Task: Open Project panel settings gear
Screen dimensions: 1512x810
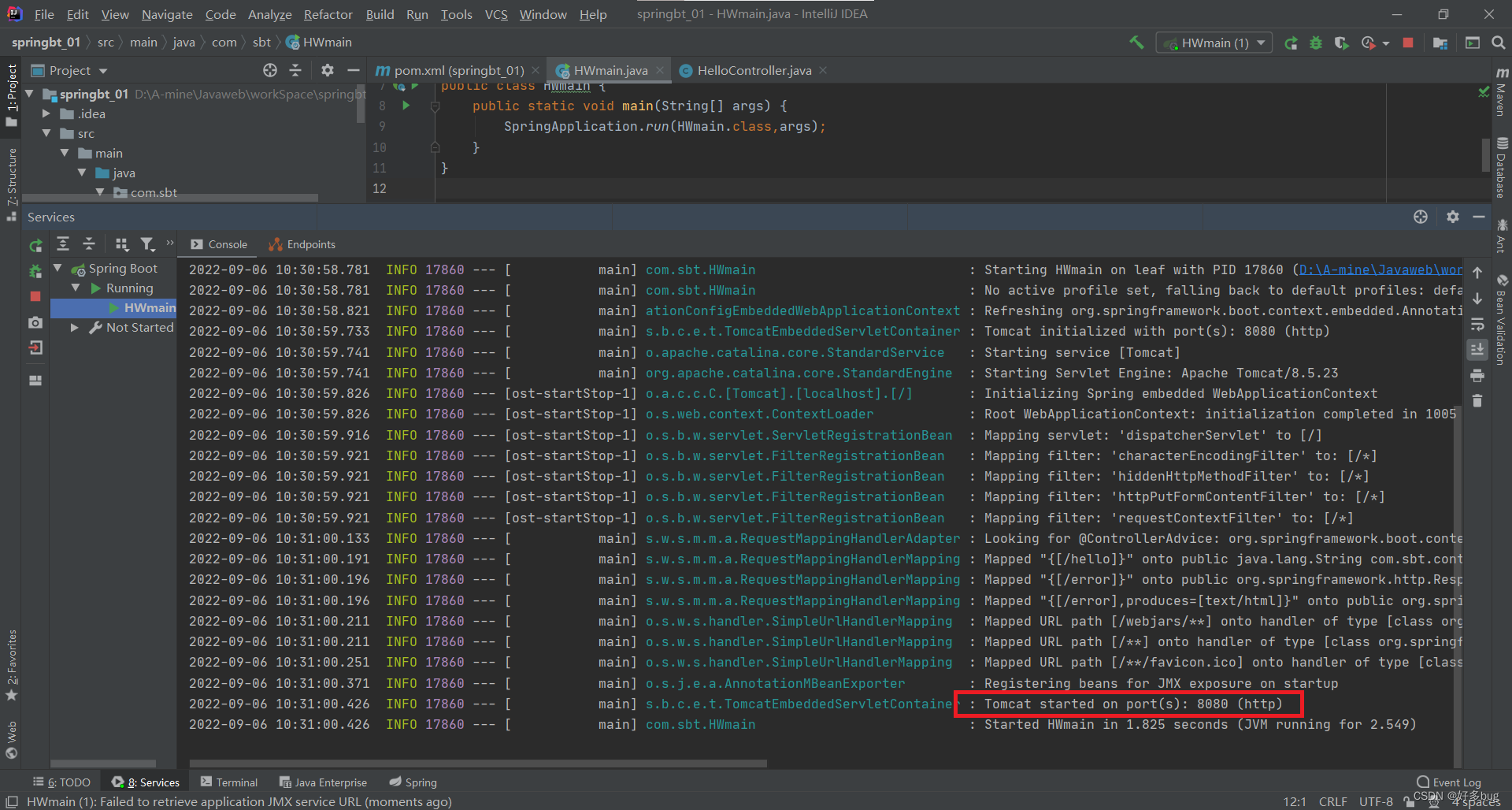Action: coord(328,70)
